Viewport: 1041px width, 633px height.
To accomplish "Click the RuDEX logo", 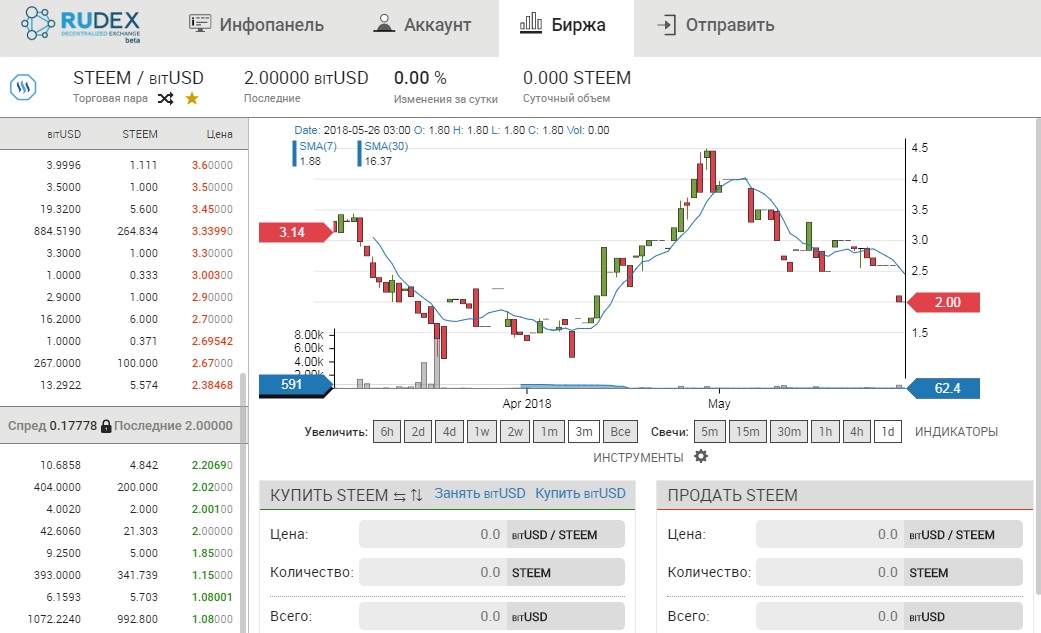I will [x=80, y=25].
